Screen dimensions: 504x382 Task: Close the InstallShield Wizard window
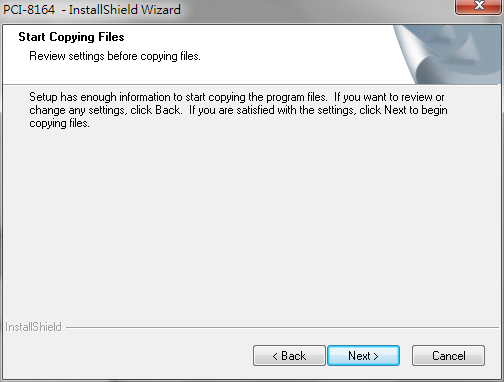479,6
